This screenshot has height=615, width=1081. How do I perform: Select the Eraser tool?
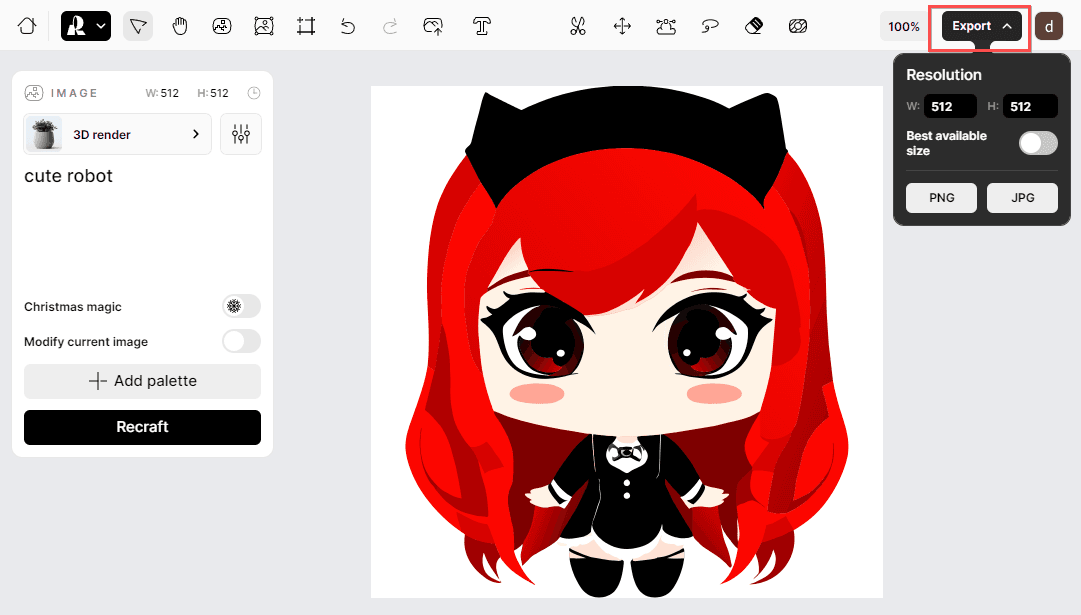pyautogui.click(x=754, y=26)
